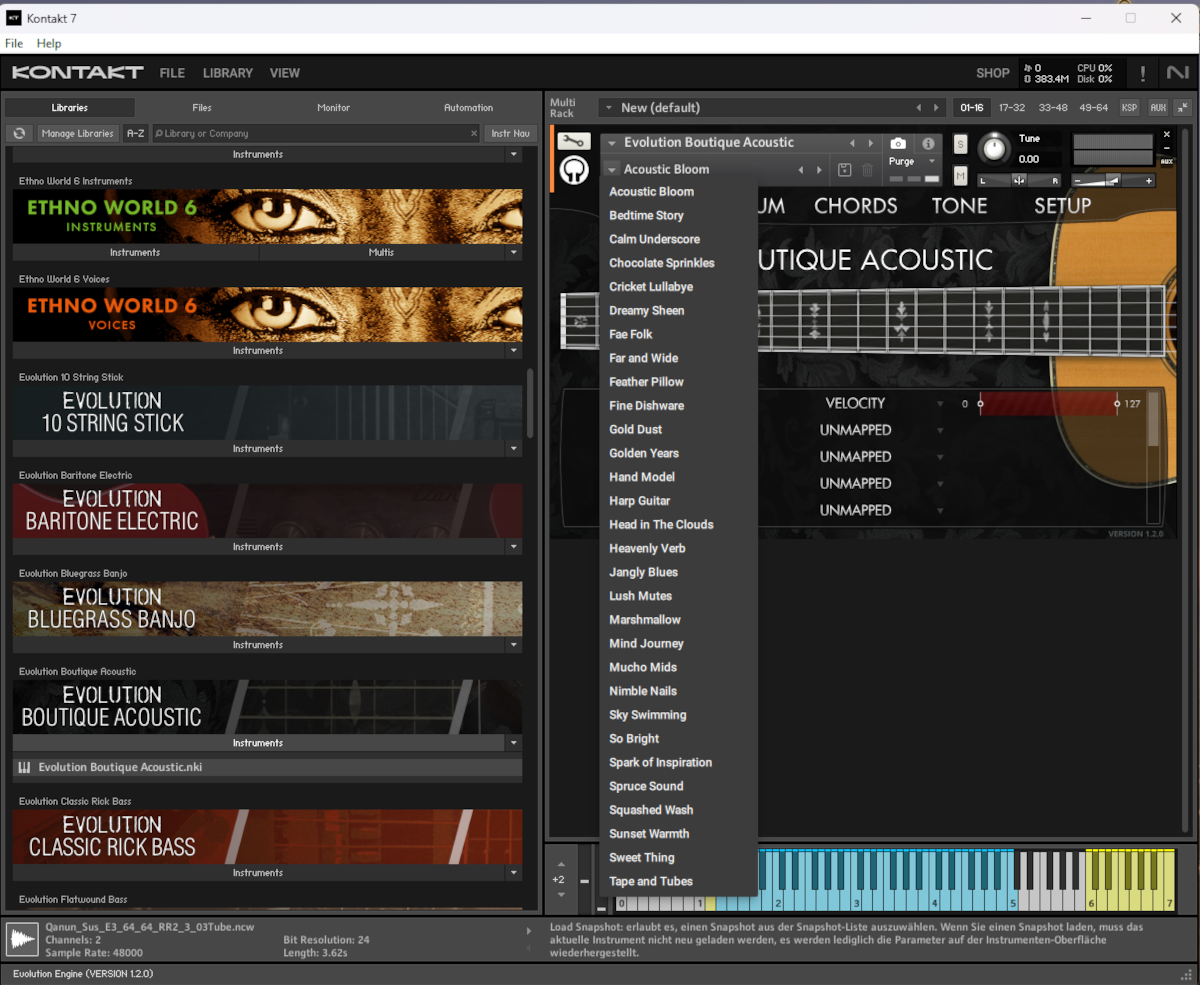Show rack page 49-64
The height and width of the screenshot is (985, 1200).
(1093, 108)
